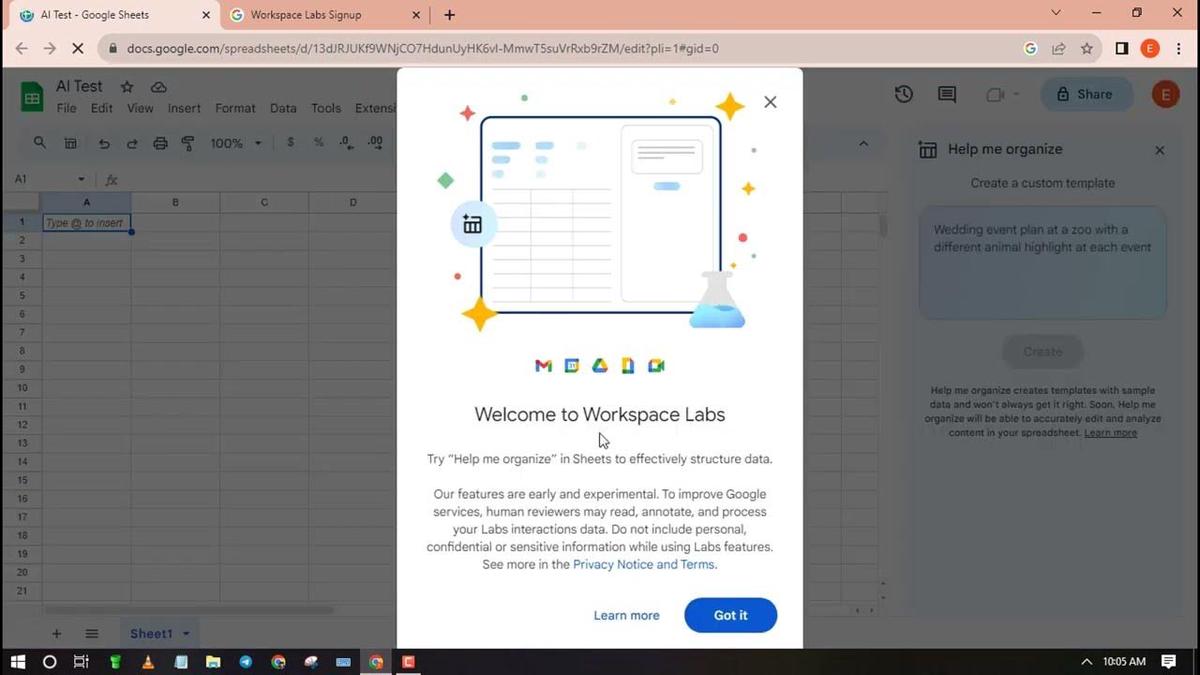Image resolution: width=1200 pixels, height=675 pixels.
Task: Expand the video call join dropdown arrow
Action: [1017, 93]
